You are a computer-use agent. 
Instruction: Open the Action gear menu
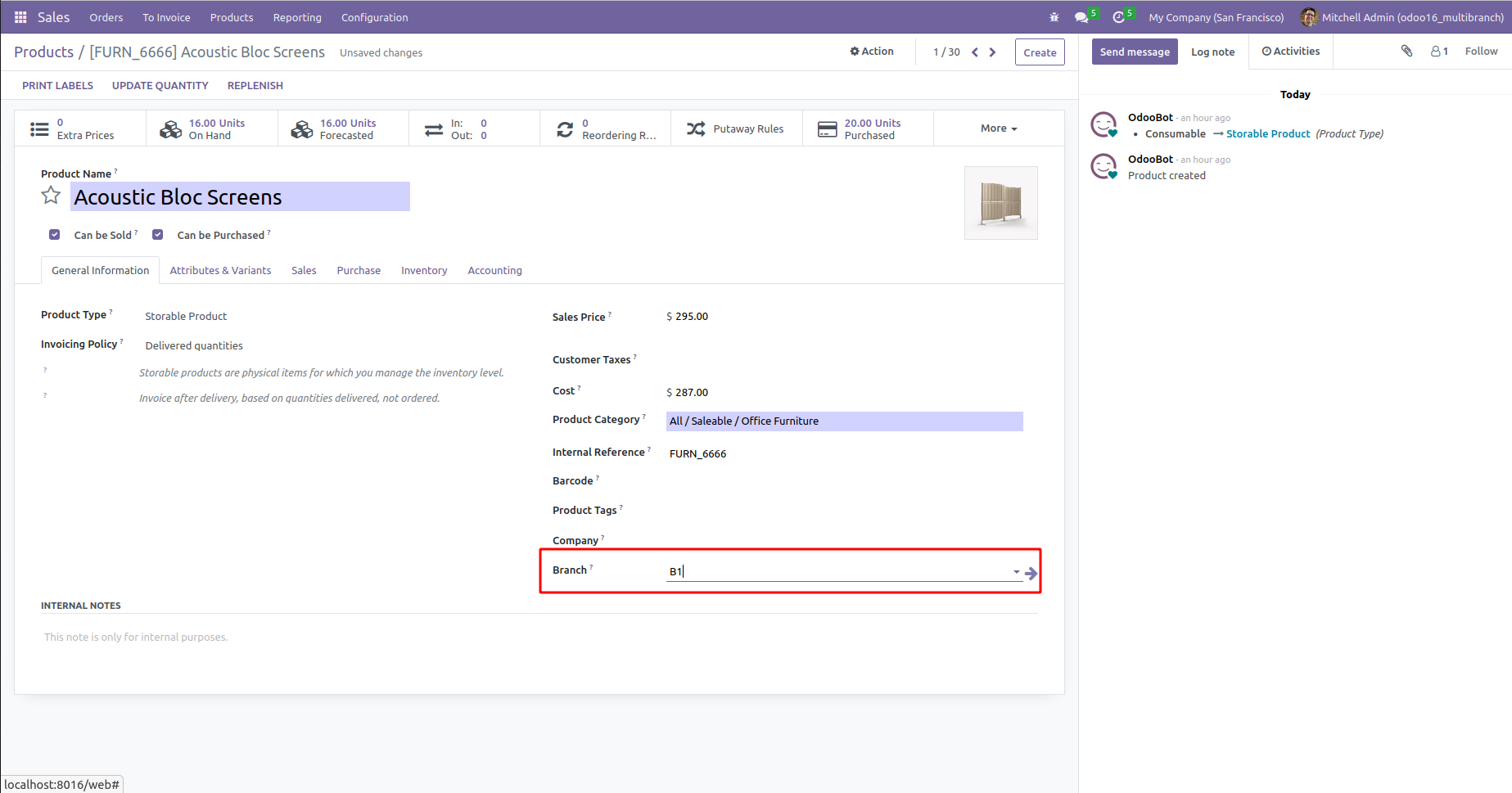[872, 52]
